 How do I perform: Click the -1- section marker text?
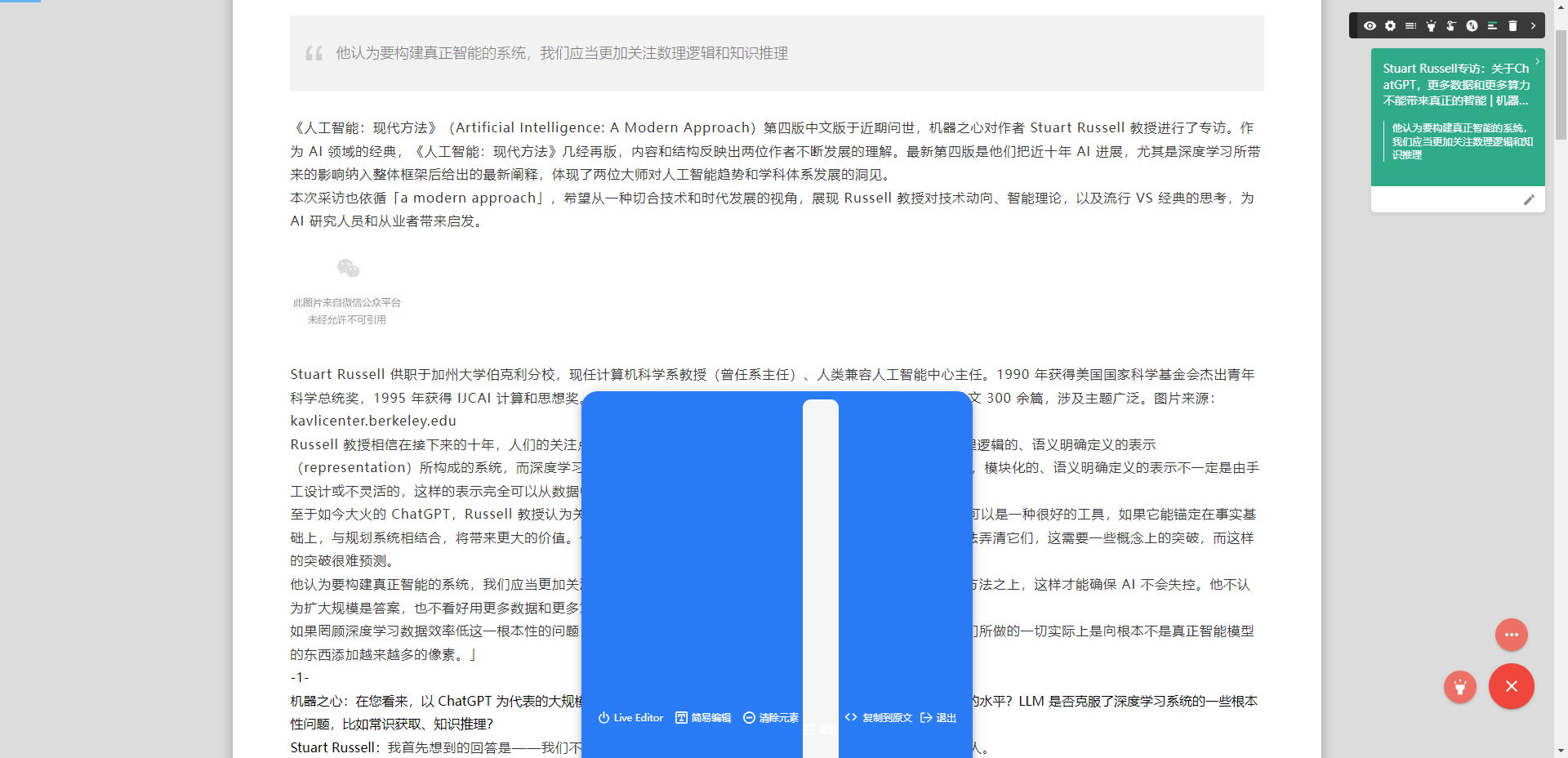coord(300,677)
